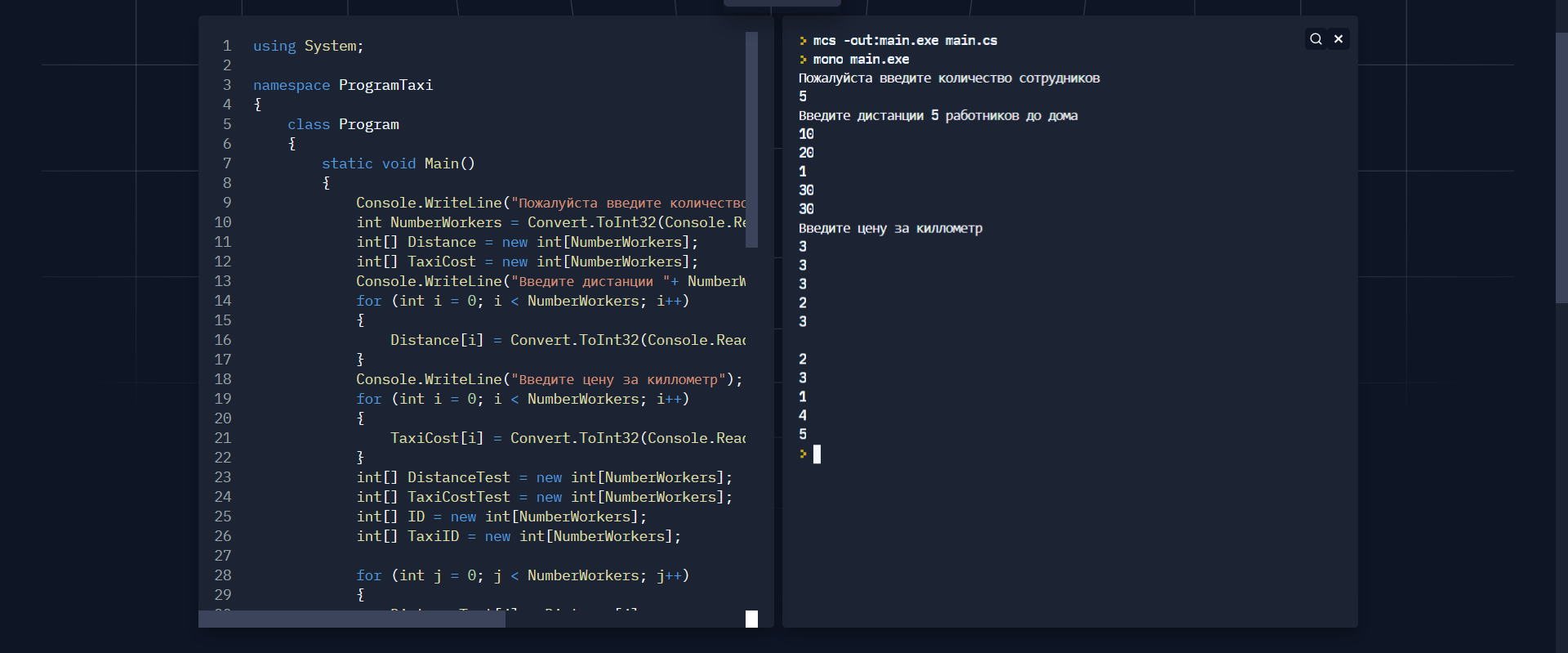Click WriteLine 'Введите цену за киллометр' code line
Screen dimensions: 1568x653
coord(550,379)
